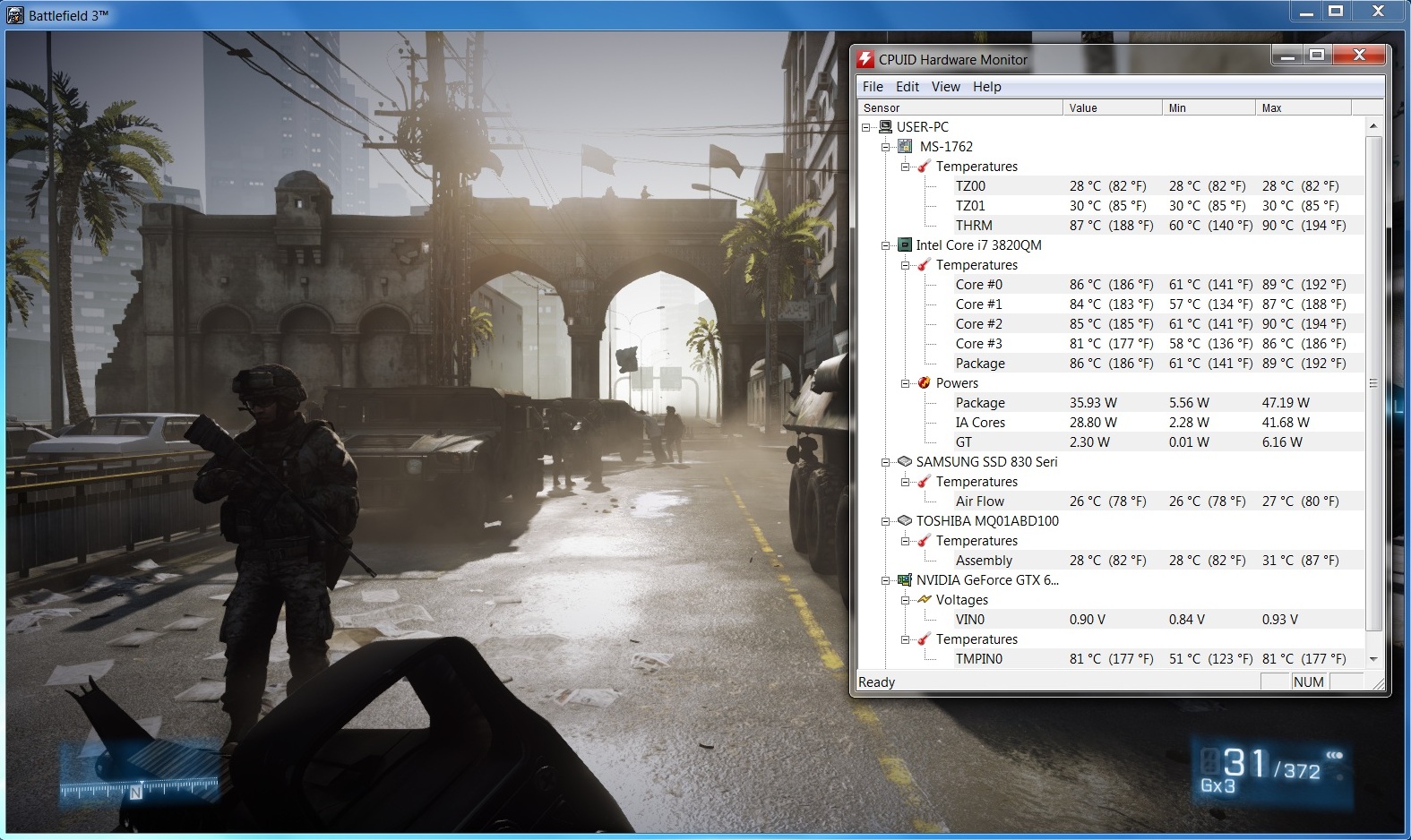Click the Min column header
The height and width of the screenshot is (840, 1411).
1209,107
